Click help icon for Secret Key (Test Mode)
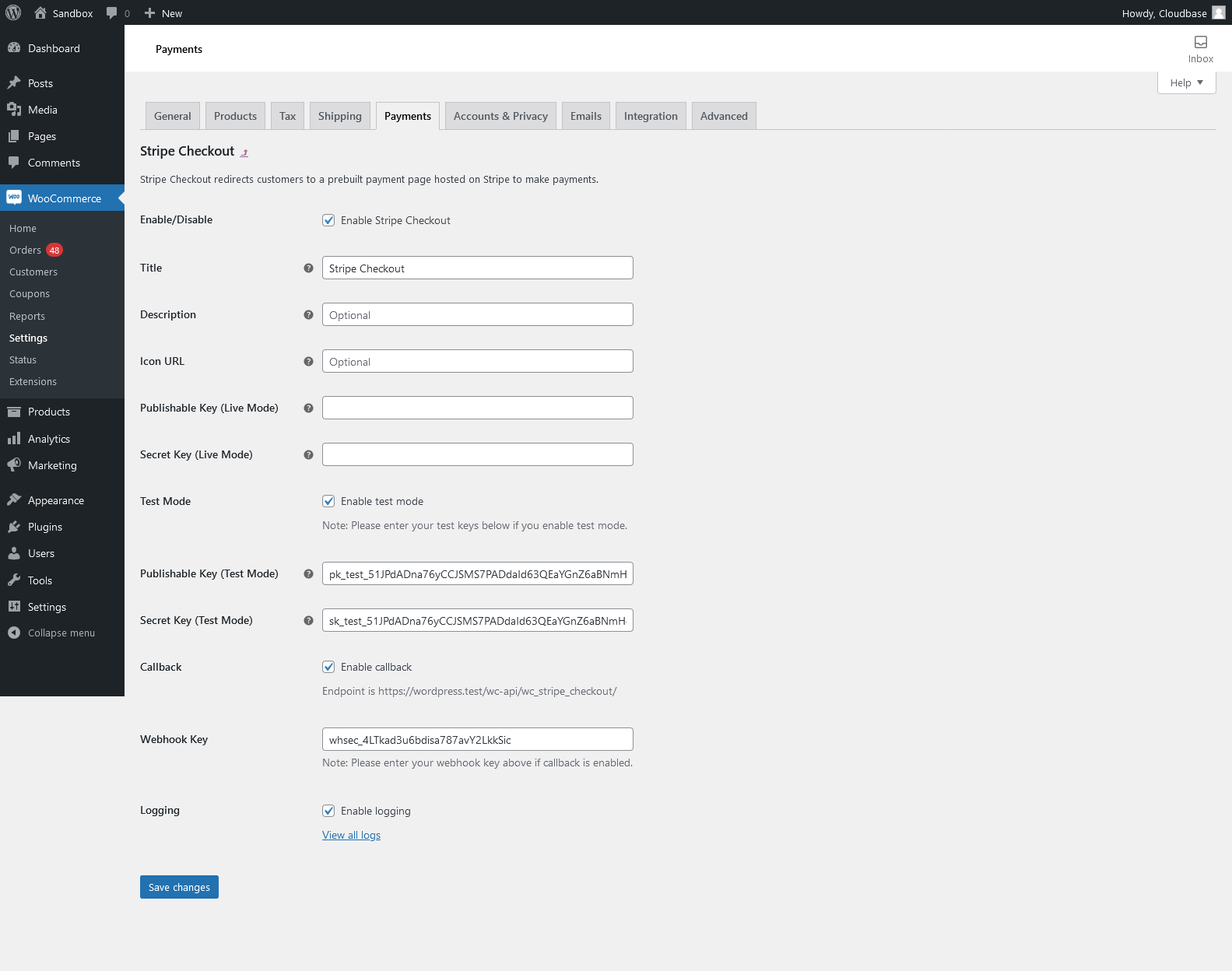The image size is (1232, 971). coord(308,620)
